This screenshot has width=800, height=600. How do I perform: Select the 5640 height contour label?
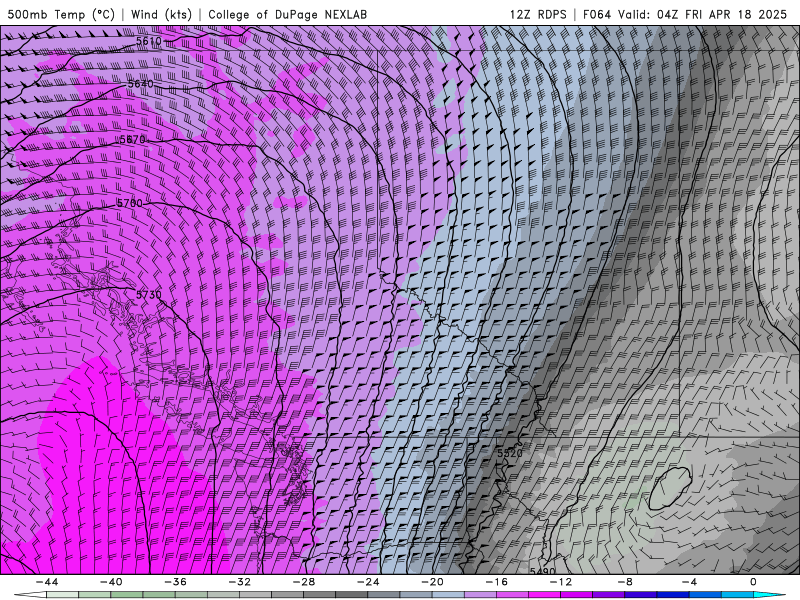pos(140,84)
